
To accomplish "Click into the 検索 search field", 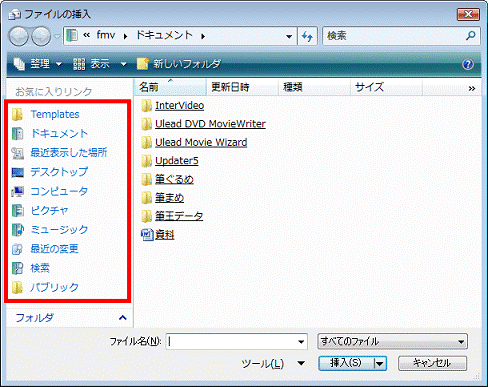I will pyautogui.click(x=401, y=36).
